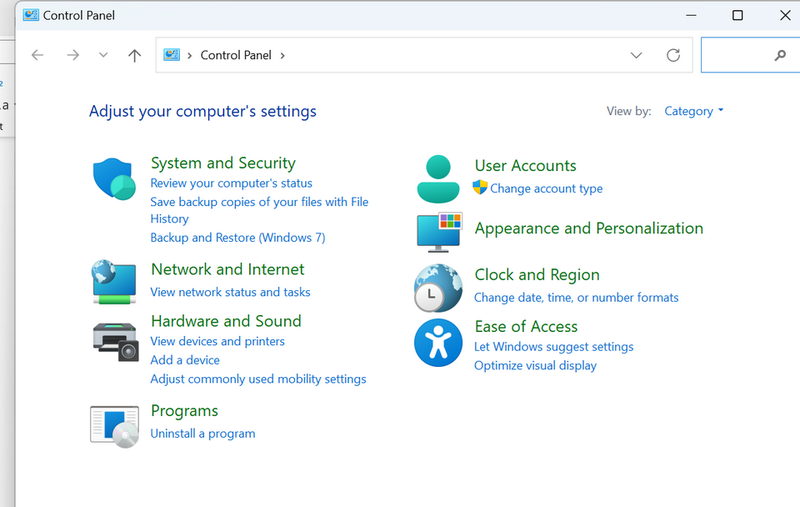This screenshot has height=507, width=800.
Task: Open System and Security category
Action: click(x=223, y=163)
